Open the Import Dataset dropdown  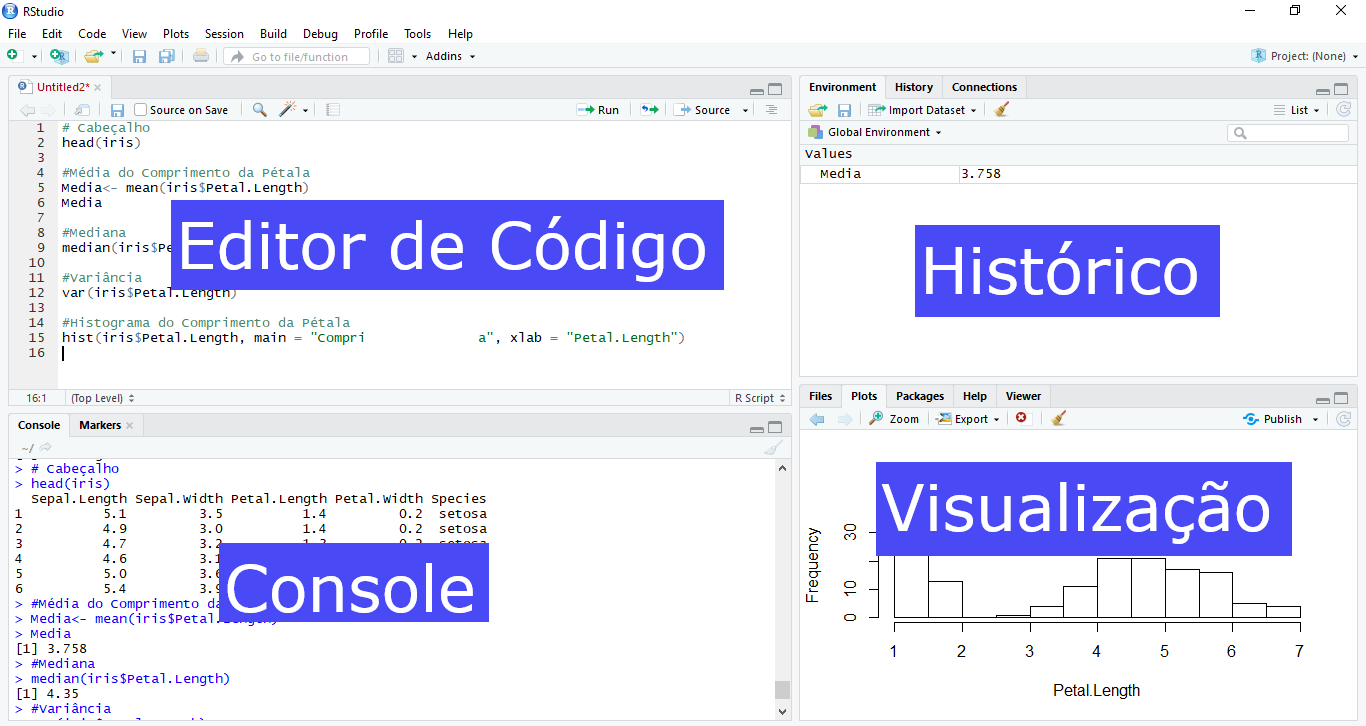[926, 110]
